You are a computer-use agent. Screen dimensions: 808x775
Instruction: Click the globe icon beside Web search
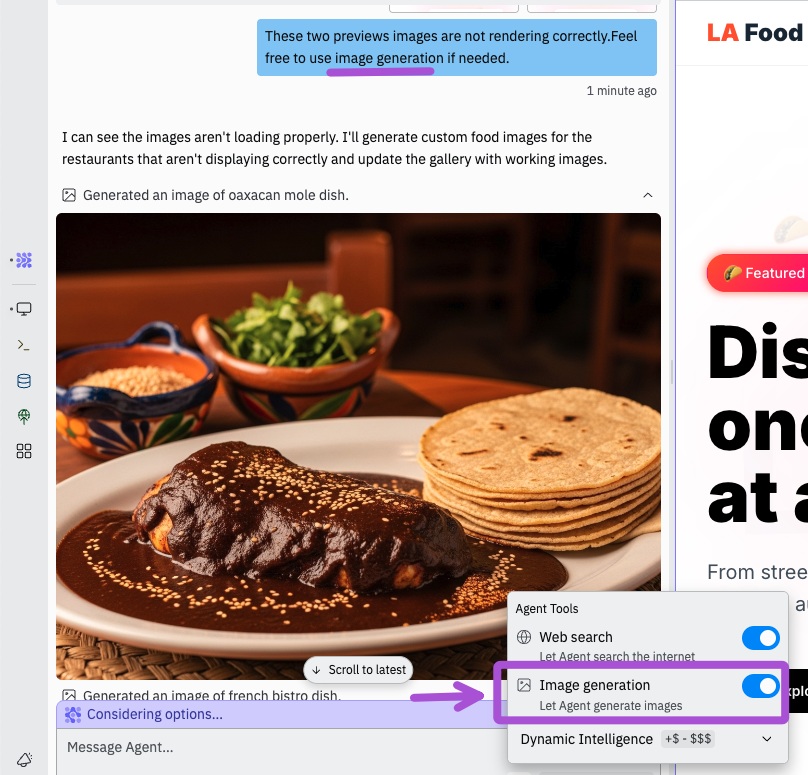click(x=524, y=637)
